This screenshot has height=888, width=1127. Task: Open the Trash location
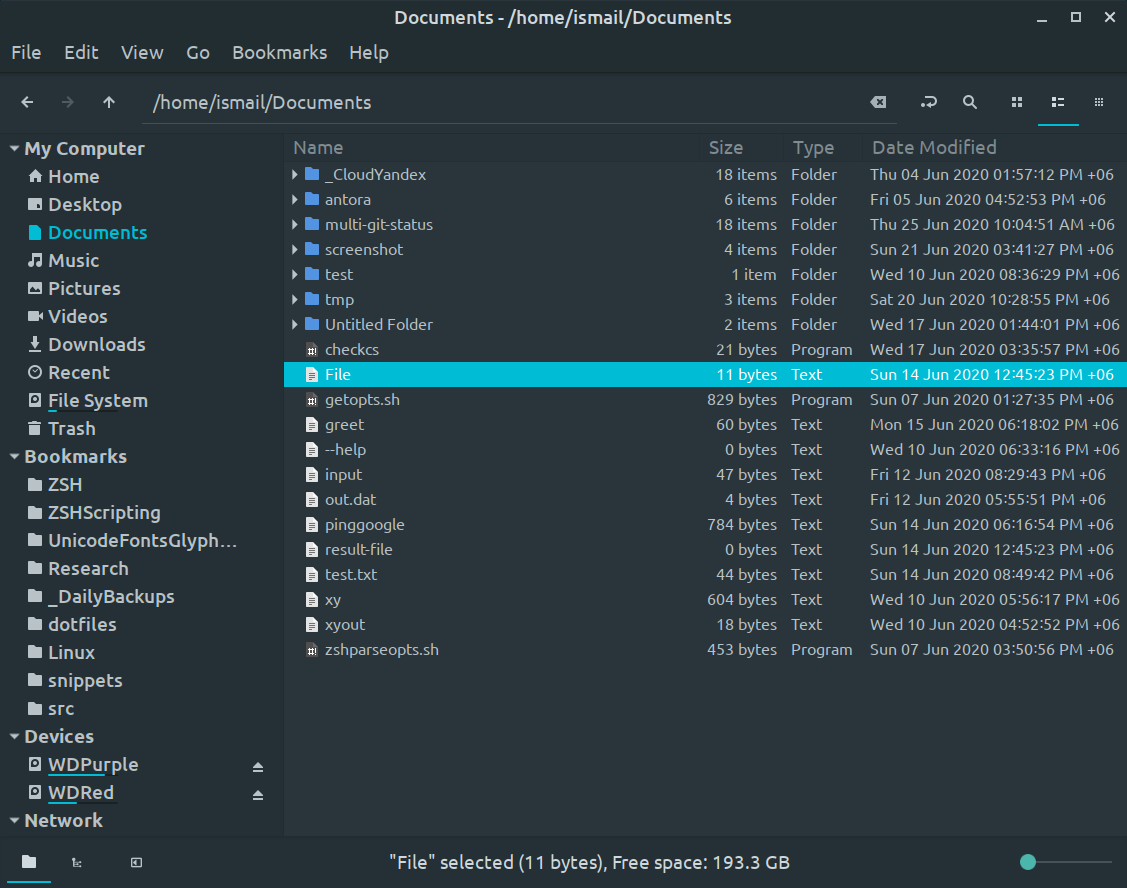pyautogui.click(x=70, y=428)
